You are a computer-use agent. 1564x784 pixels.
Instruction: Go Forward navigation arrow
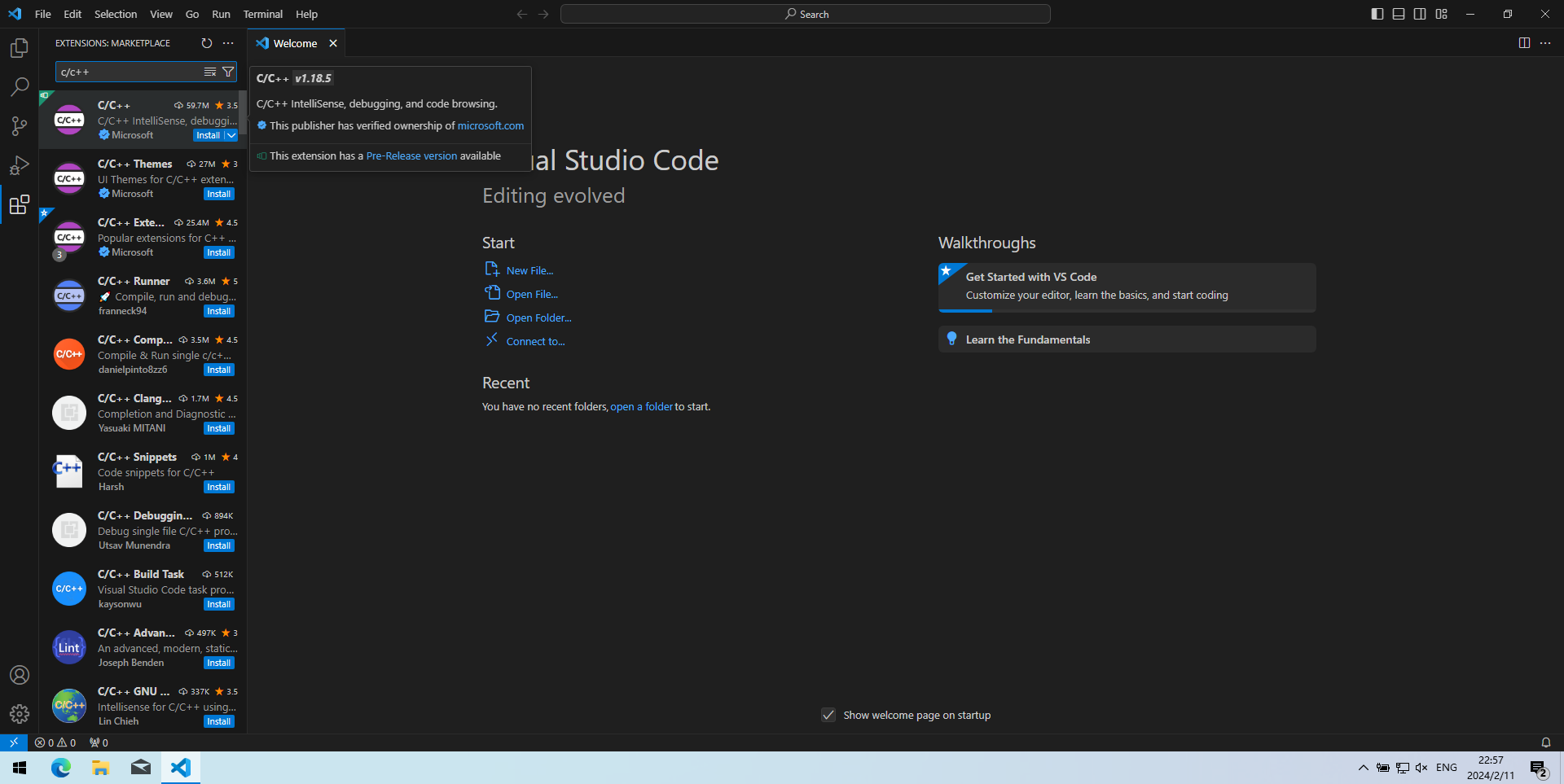coord(543,14)
